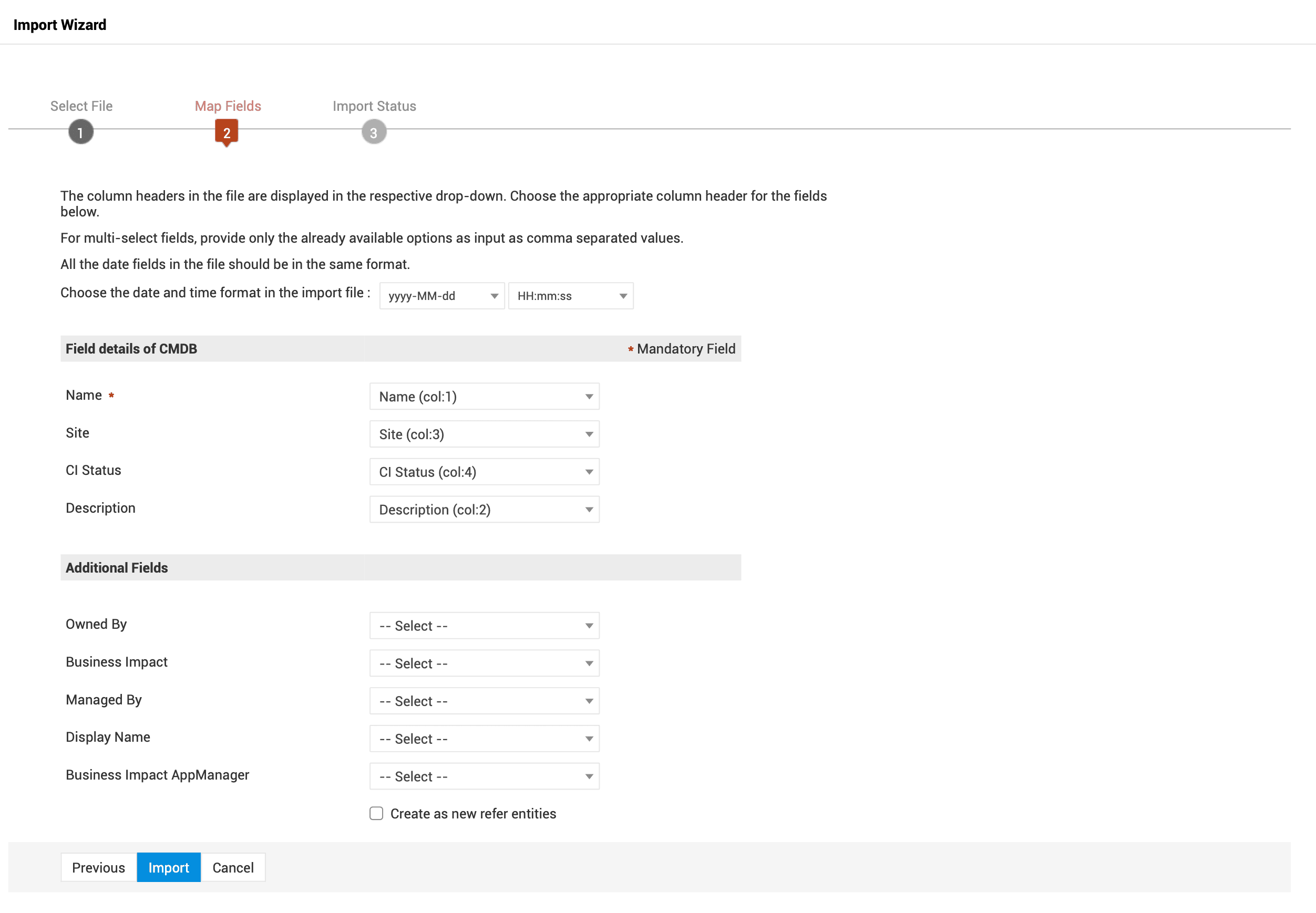Open the HH:mm:ss time format dropdown
This screenshot has width=1316, height=913.
[570, 296]
